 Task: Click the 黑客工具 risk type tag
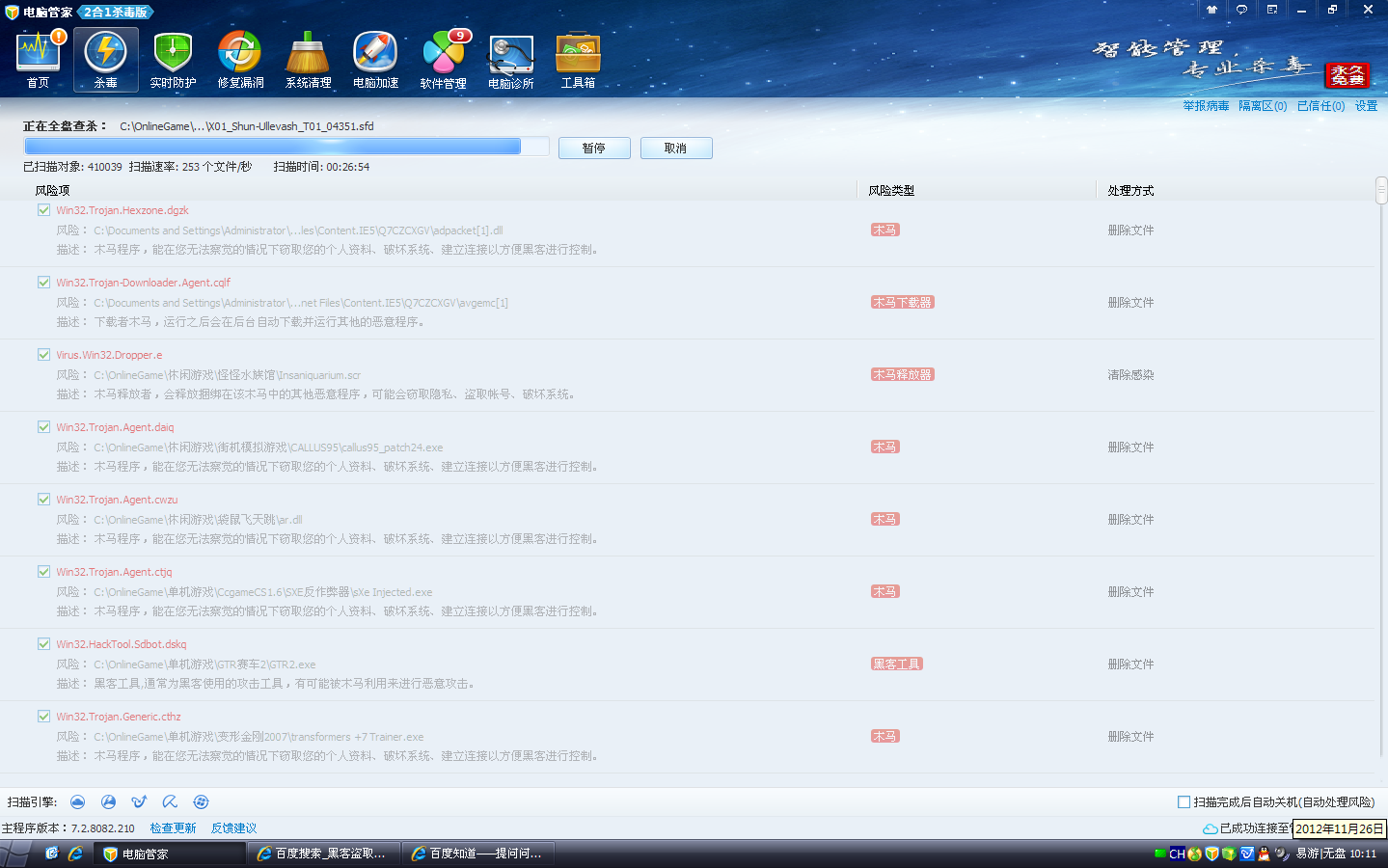coord(896,664)
